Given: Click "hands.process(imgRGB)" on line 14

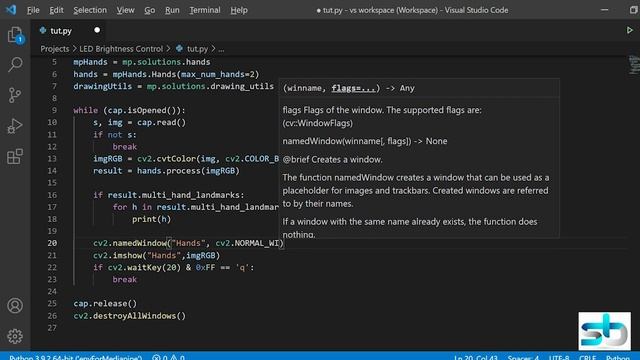Looking at the screenshot, I should [x=188, y=171].
